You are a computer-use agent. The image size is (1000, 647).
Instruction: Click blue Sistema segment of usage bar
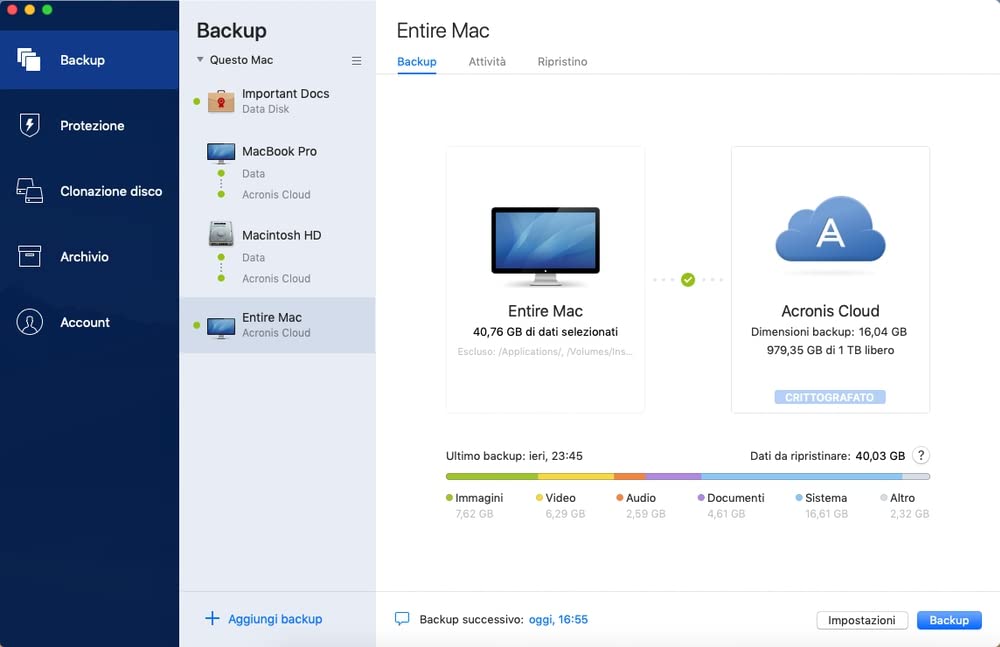click(x=802, y=476)
